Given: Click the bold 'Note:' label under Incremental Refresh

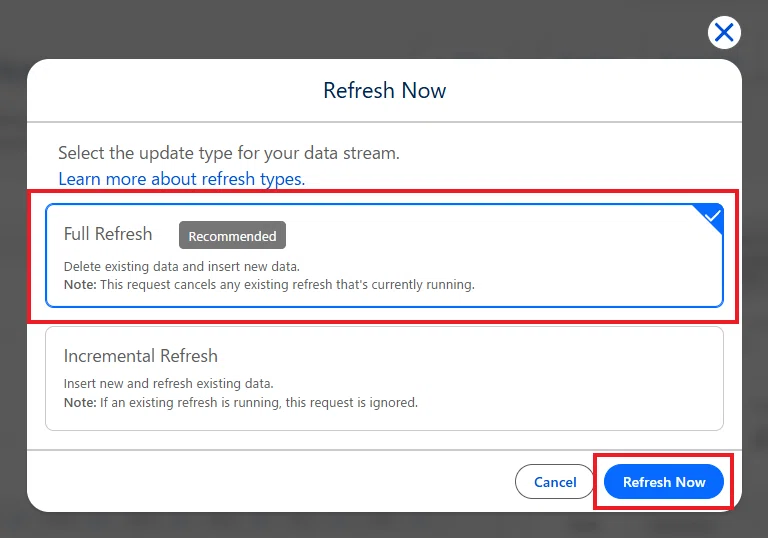Looking at the screenshot, I should [80, 402].
